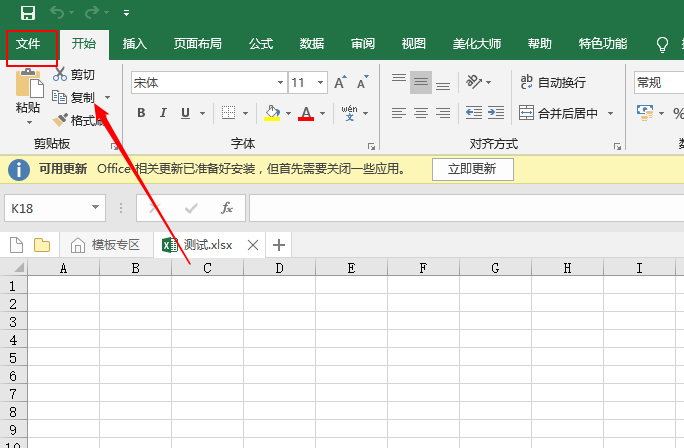Open the font size 11 dropdown
The image size is (684, 448).
click(321, 82)
